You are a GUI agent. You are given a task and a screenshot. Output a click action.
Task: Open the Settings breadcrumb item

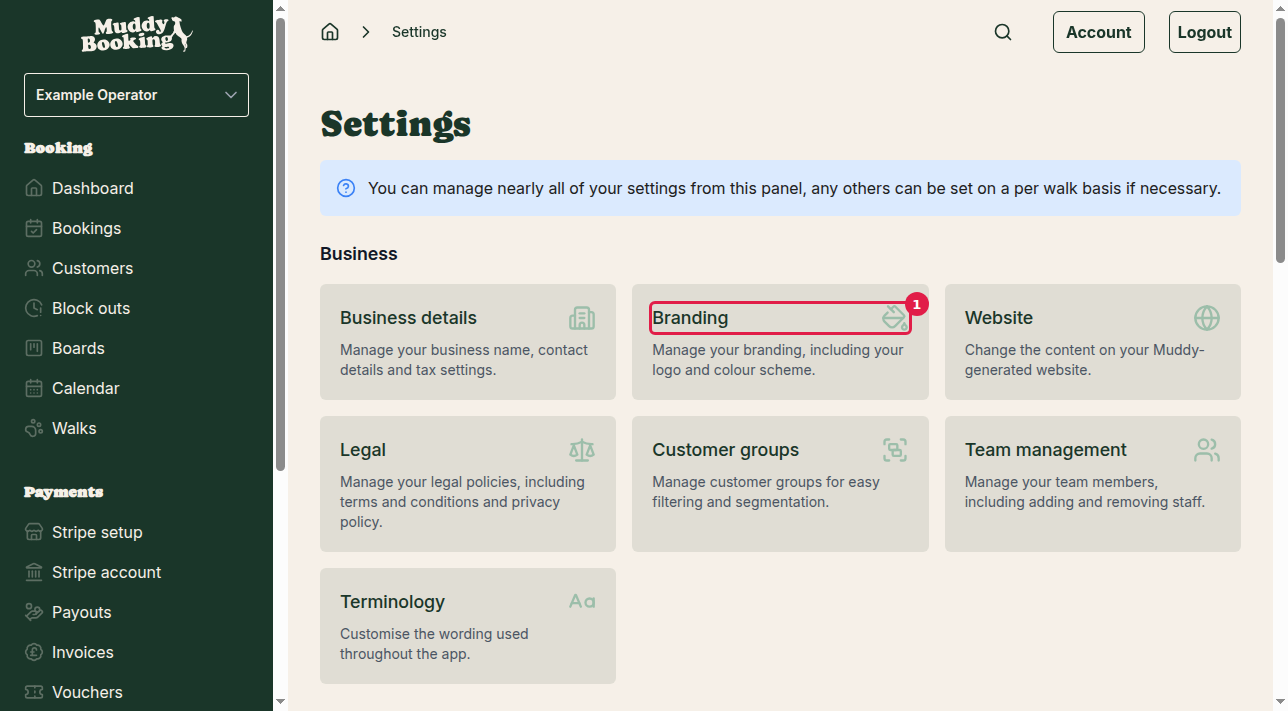coord(419,31)
